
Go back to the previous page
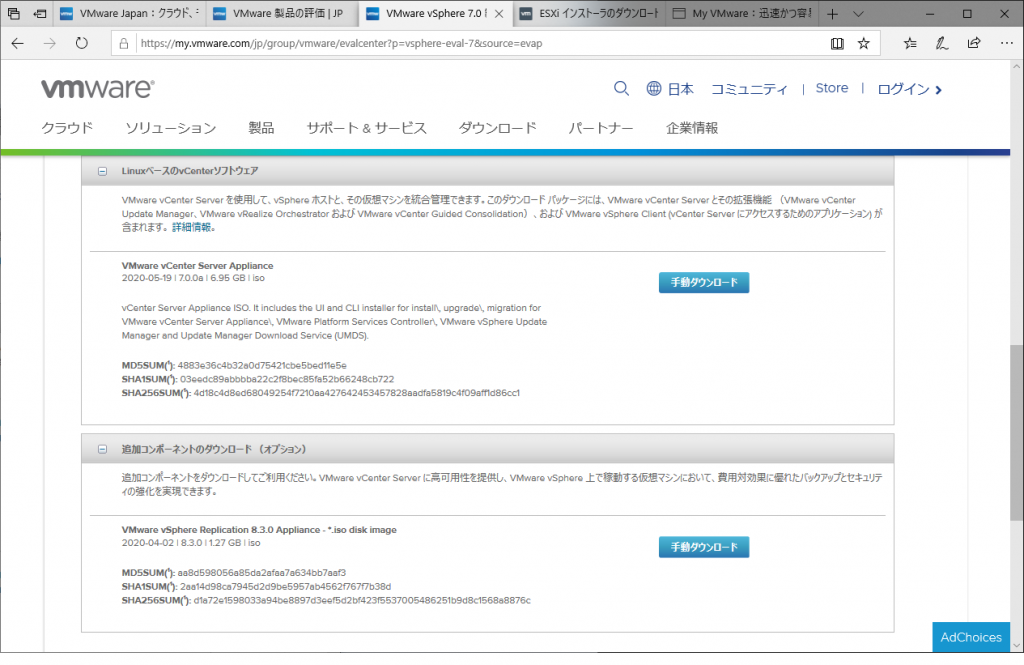[x=18, y=43]
